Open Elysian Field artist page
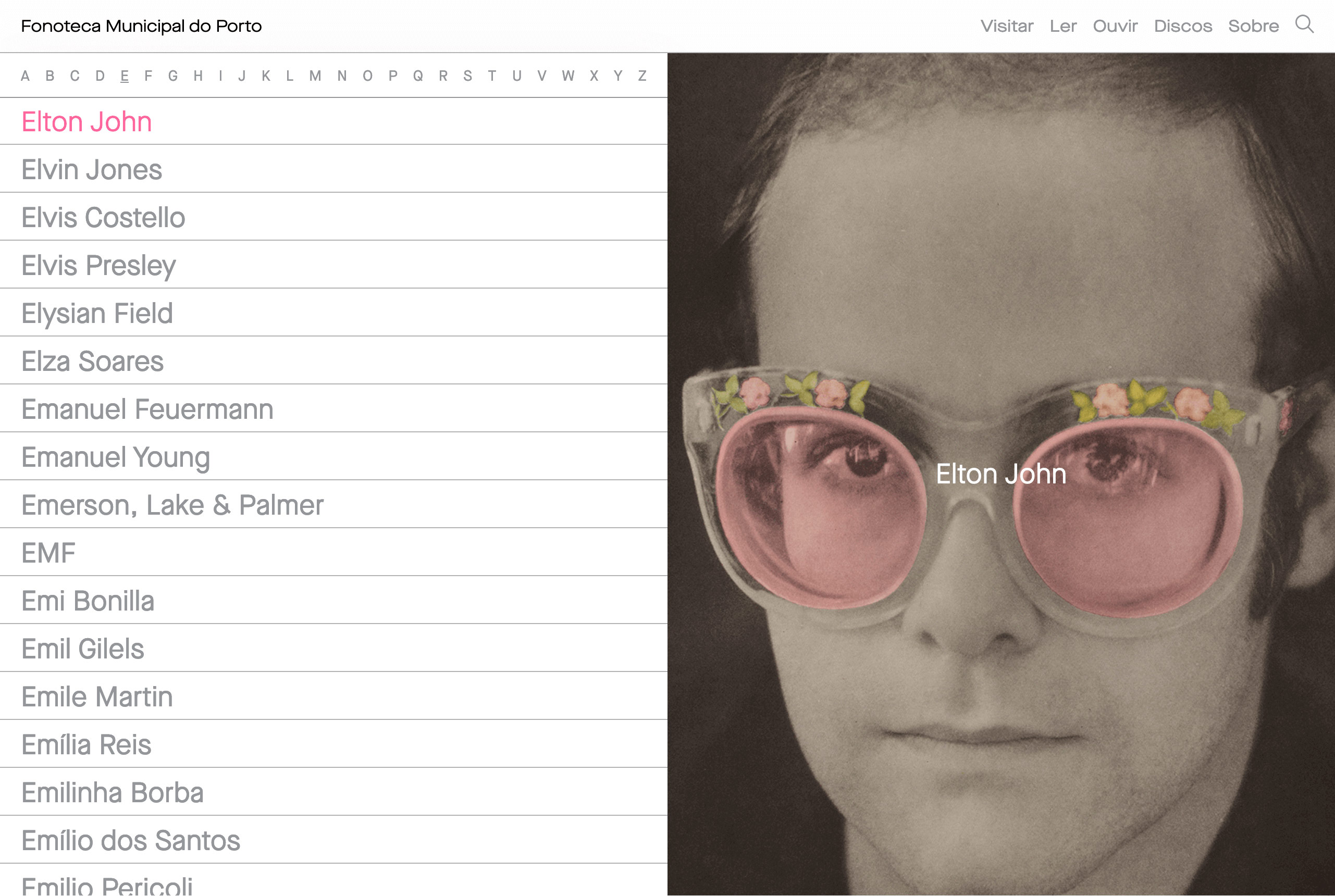 tap(333, 313)
